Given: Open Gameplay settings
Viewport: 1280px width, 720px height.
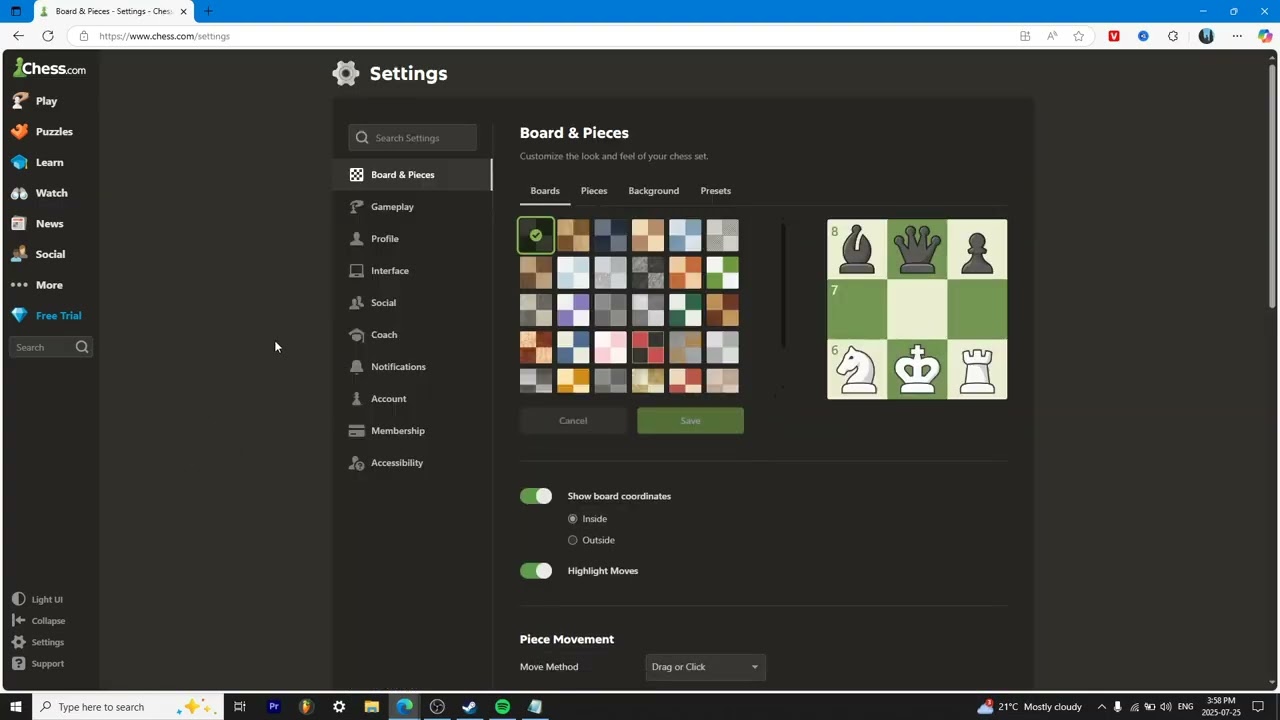Looking at the screenshot, I should click(412, 207).
